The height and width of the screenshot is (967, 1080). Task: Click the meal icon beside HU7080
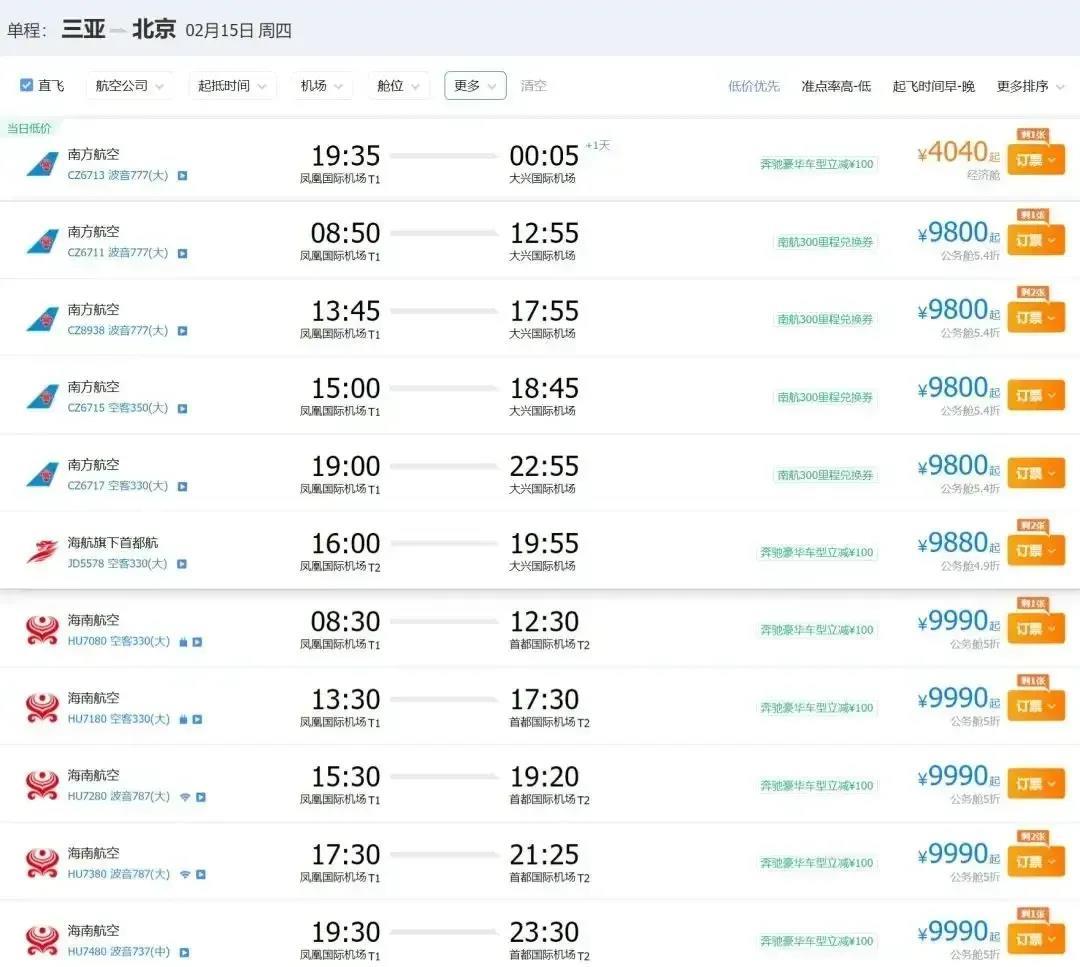(183, 642)
